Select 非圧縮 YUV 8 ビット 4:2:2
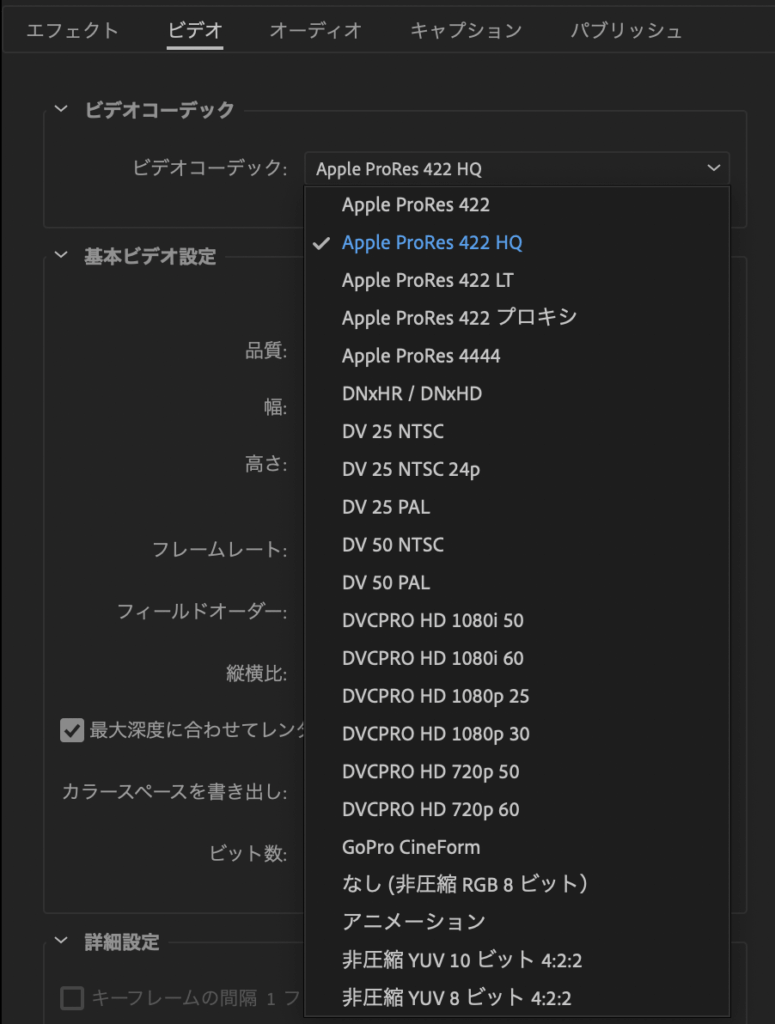The width and height of the screenshot is (775, 1024). (x=517, y=999)
